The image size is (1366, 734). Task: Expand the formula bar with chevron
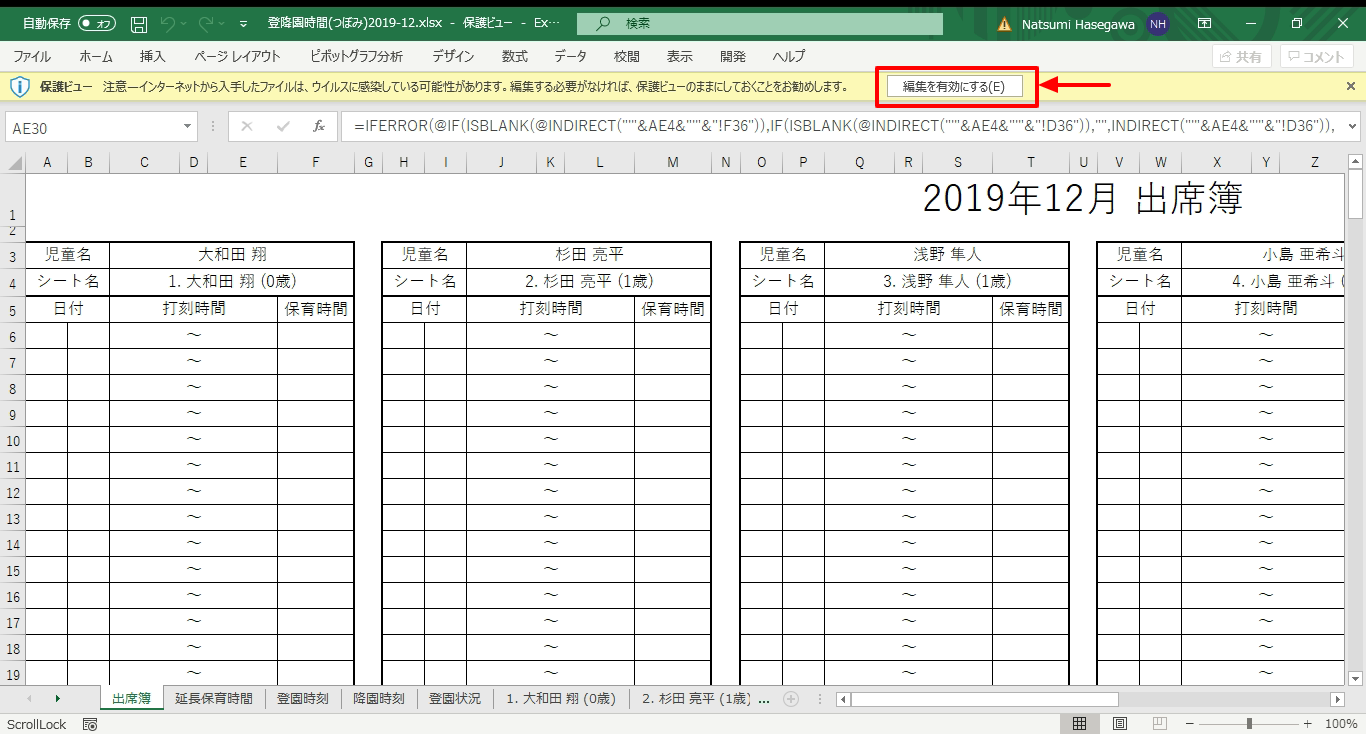click(x=1353, y=127)
